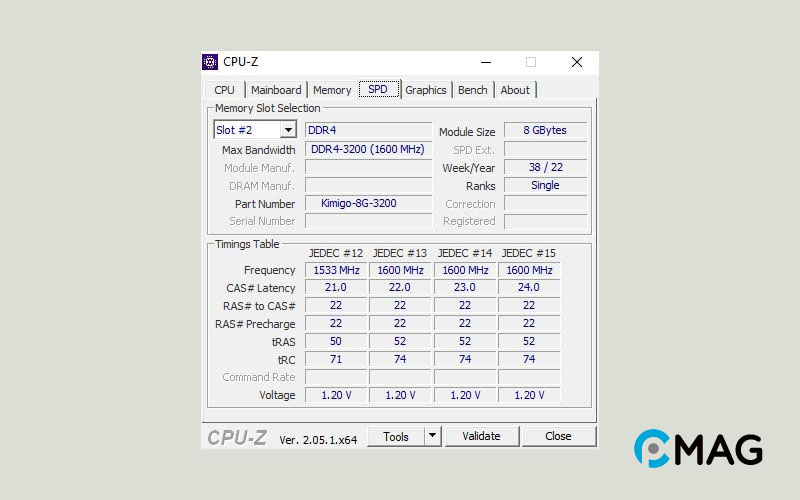Click the JEDEC #13 column header
The image size is (800, 500).
coord(400,253)
